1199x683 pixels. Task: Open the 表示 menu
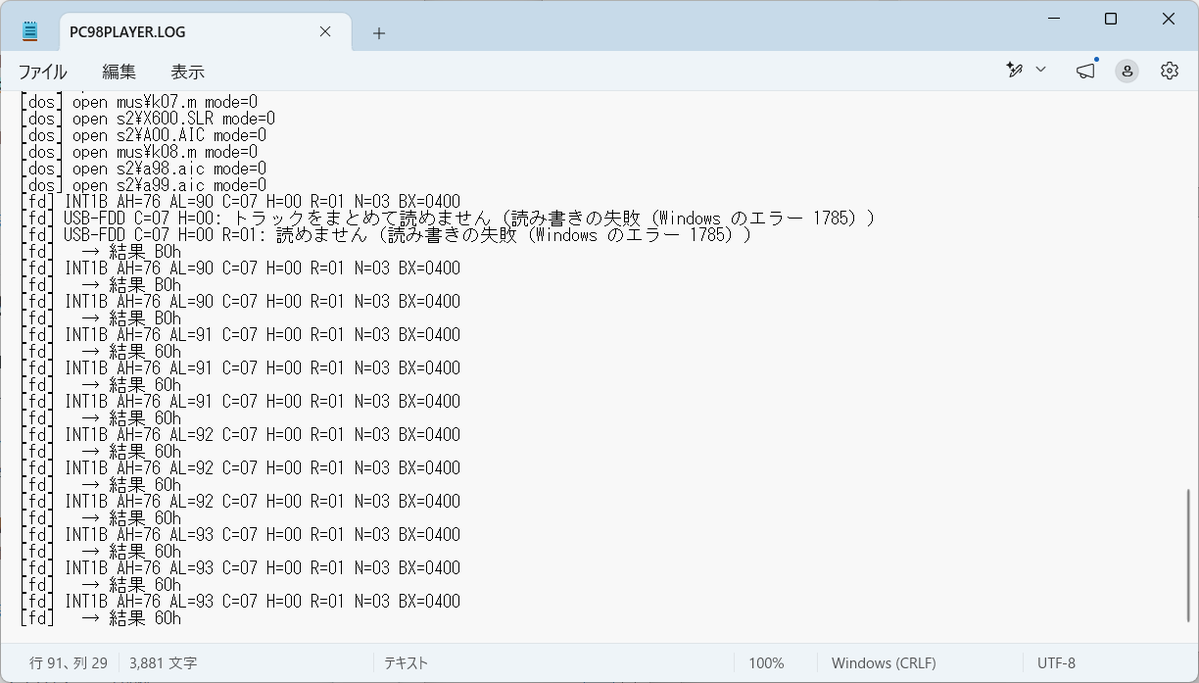(x=187, y=72)
